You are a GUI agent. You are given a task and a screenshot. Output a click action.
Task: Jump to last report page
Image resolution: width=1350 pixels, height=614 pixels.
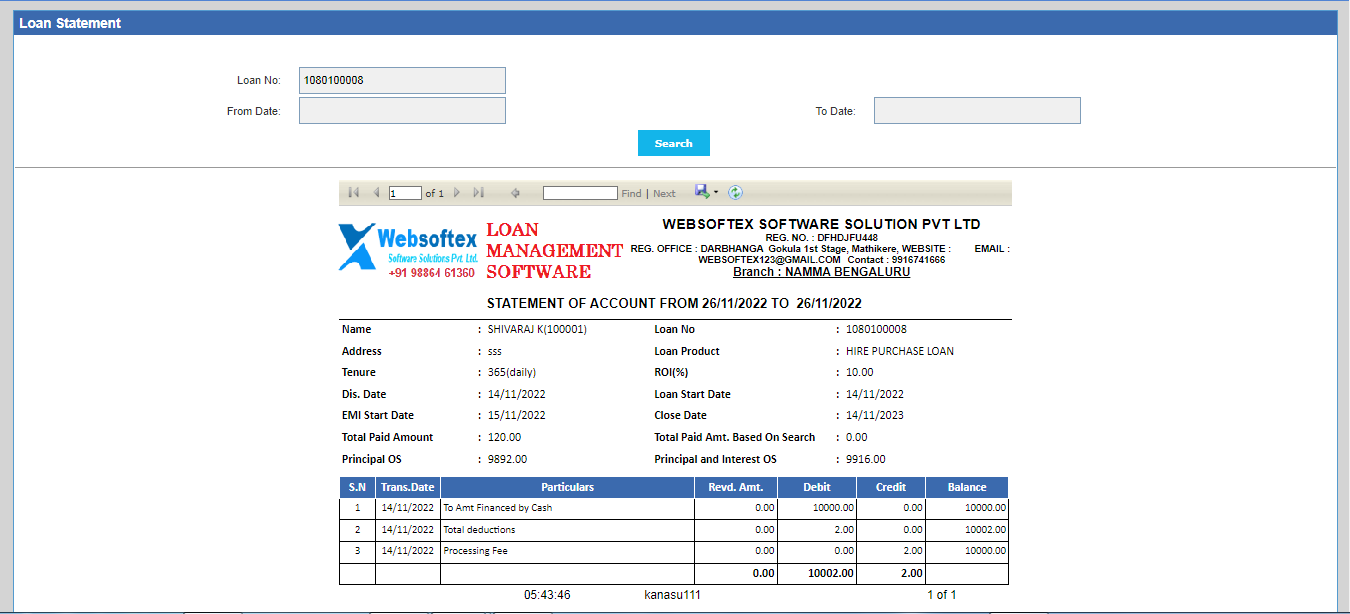click(479, 193)
